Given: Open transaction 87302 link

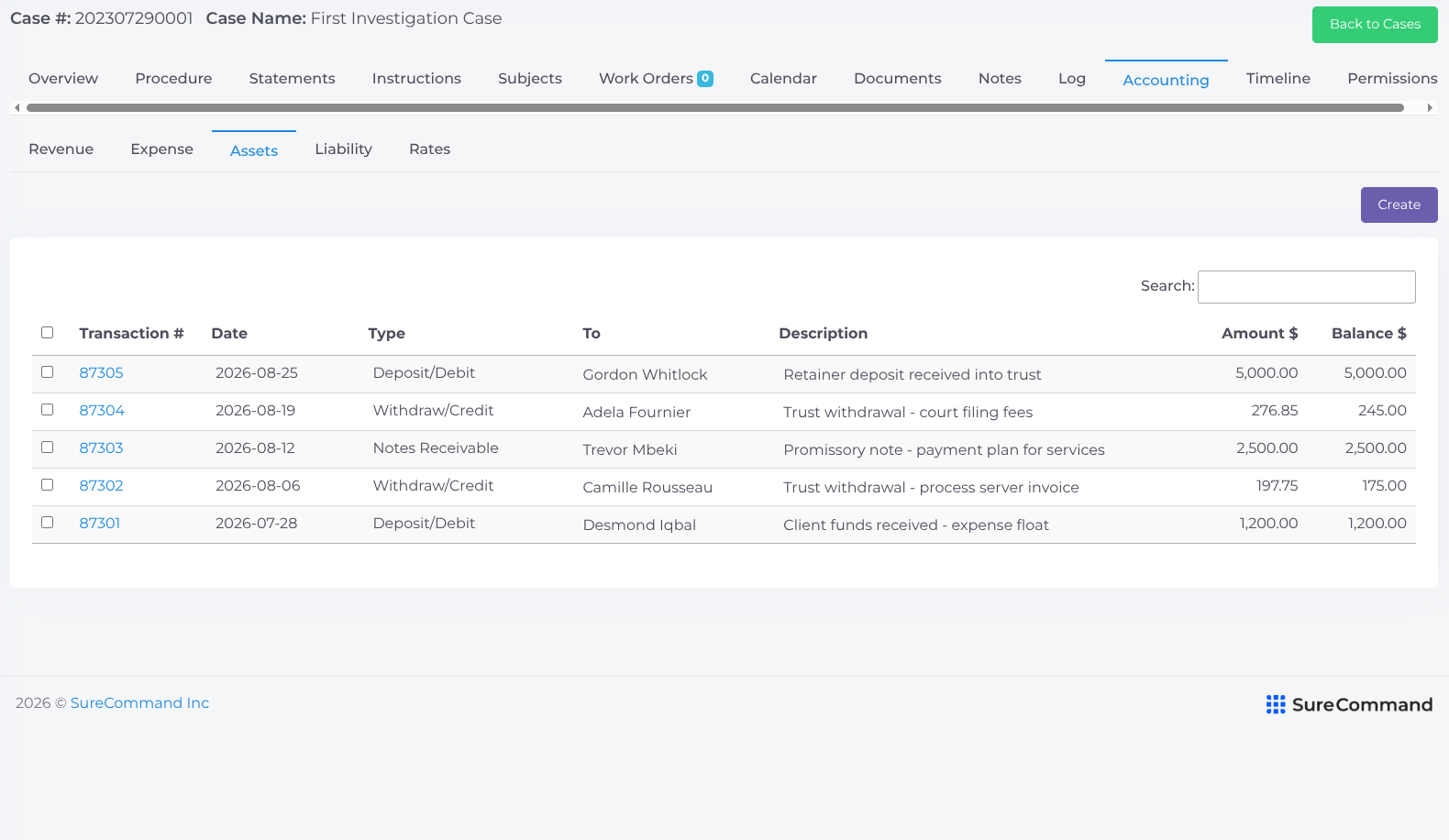Looking at the screenshot, I should tap(101, 486).
